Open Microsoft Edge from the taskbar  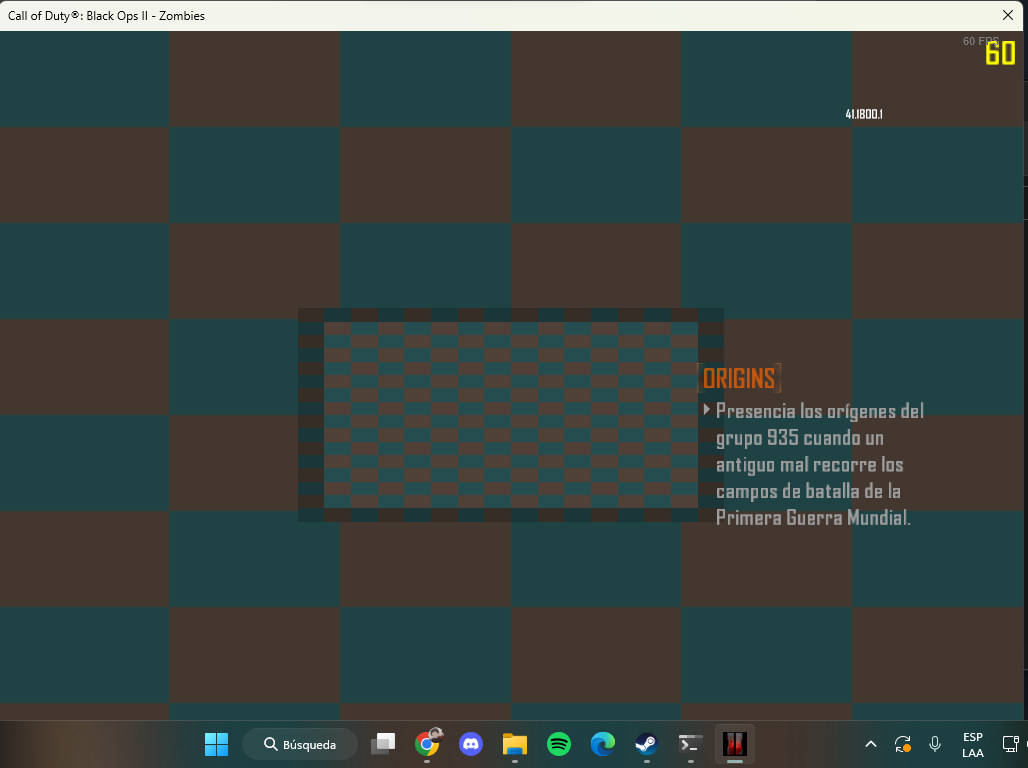click(603, 744)
